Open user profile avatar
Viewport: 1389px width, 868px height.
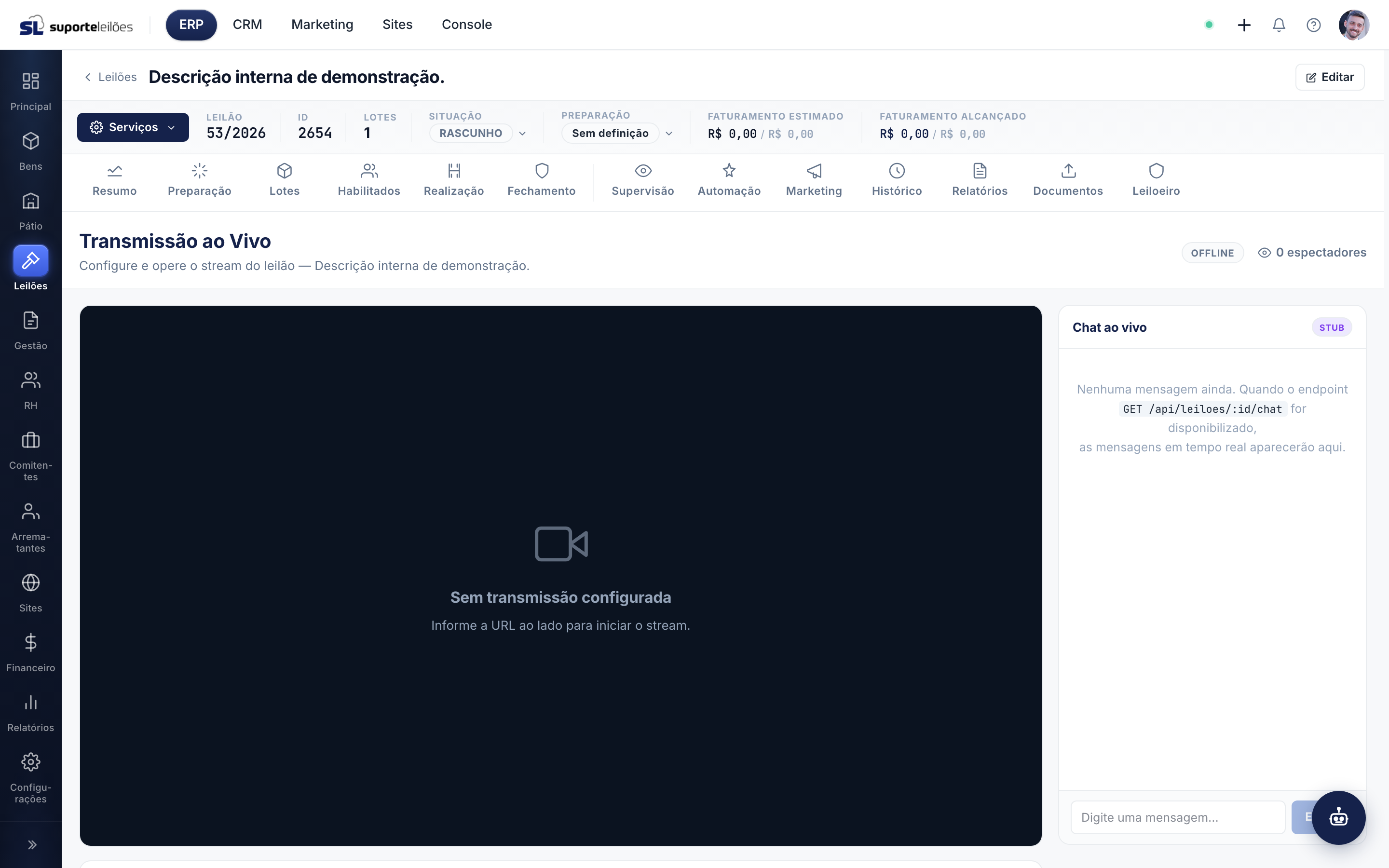click(1353, 25)
